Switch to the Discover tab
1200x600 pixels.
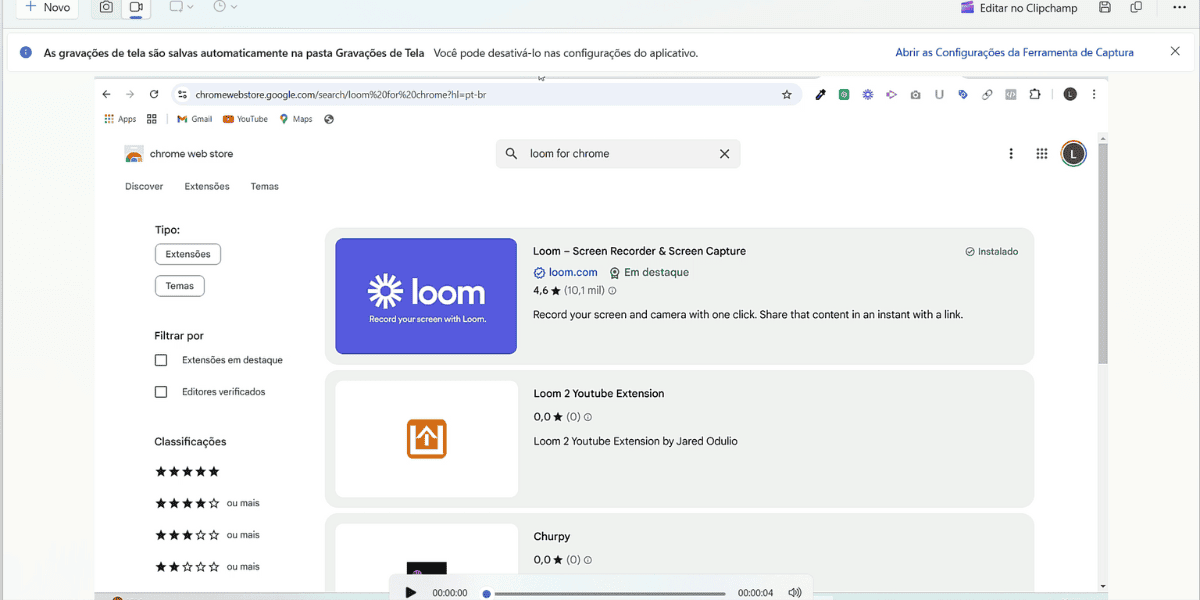[x=144, y=186]
